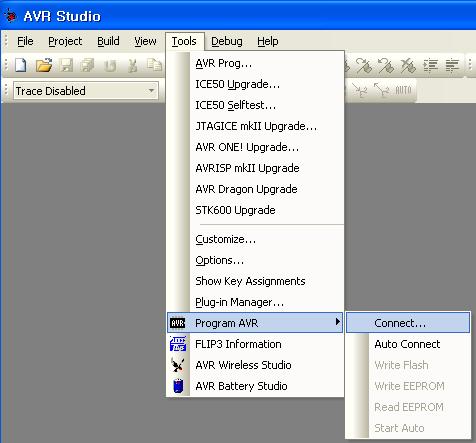476x443 pixels.
Task: Open the Project menu
Action: pyautogui.click(x=65, y=41)
